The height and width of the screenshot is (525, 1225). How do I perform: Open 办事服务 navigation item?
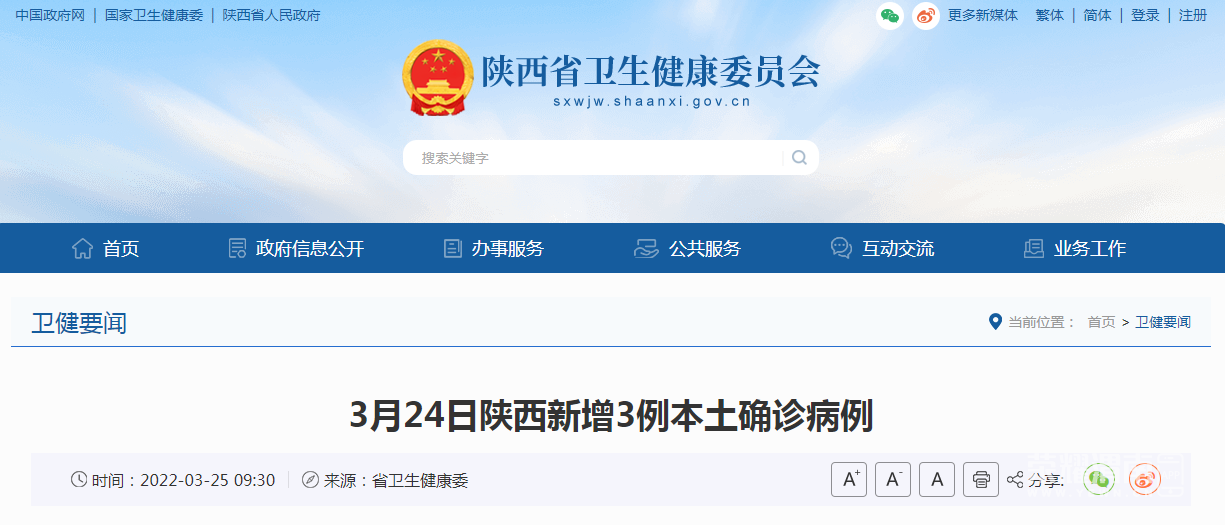pyautogui.click(x=494, y=249)
